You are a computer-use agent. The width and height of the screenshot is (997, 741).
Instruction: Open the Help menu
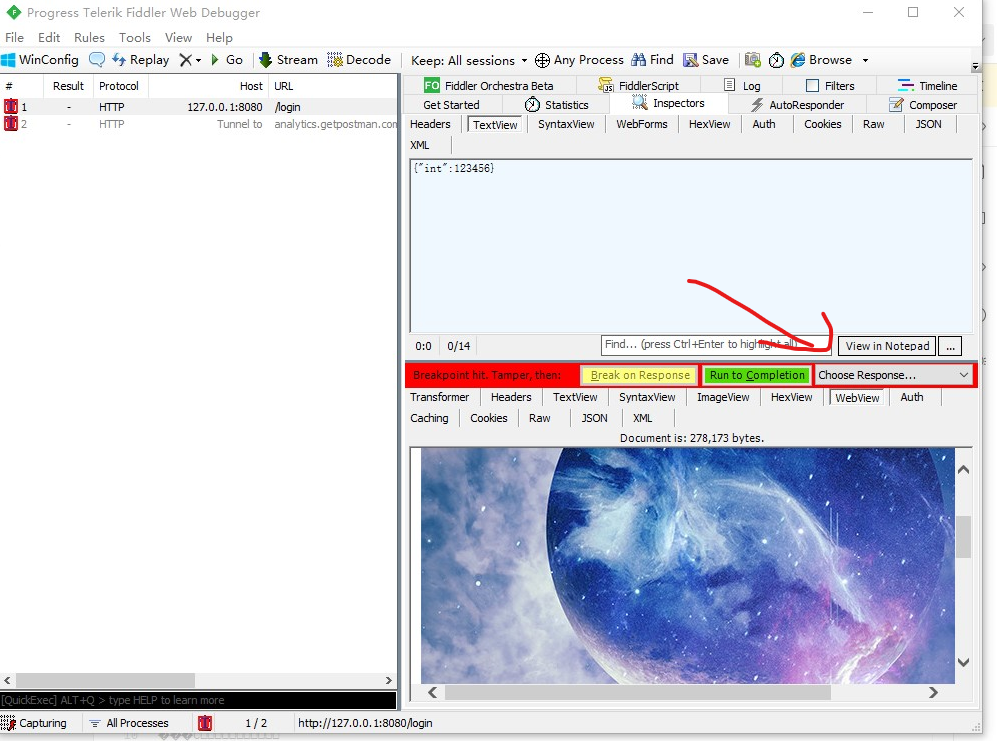pos(219,38)
